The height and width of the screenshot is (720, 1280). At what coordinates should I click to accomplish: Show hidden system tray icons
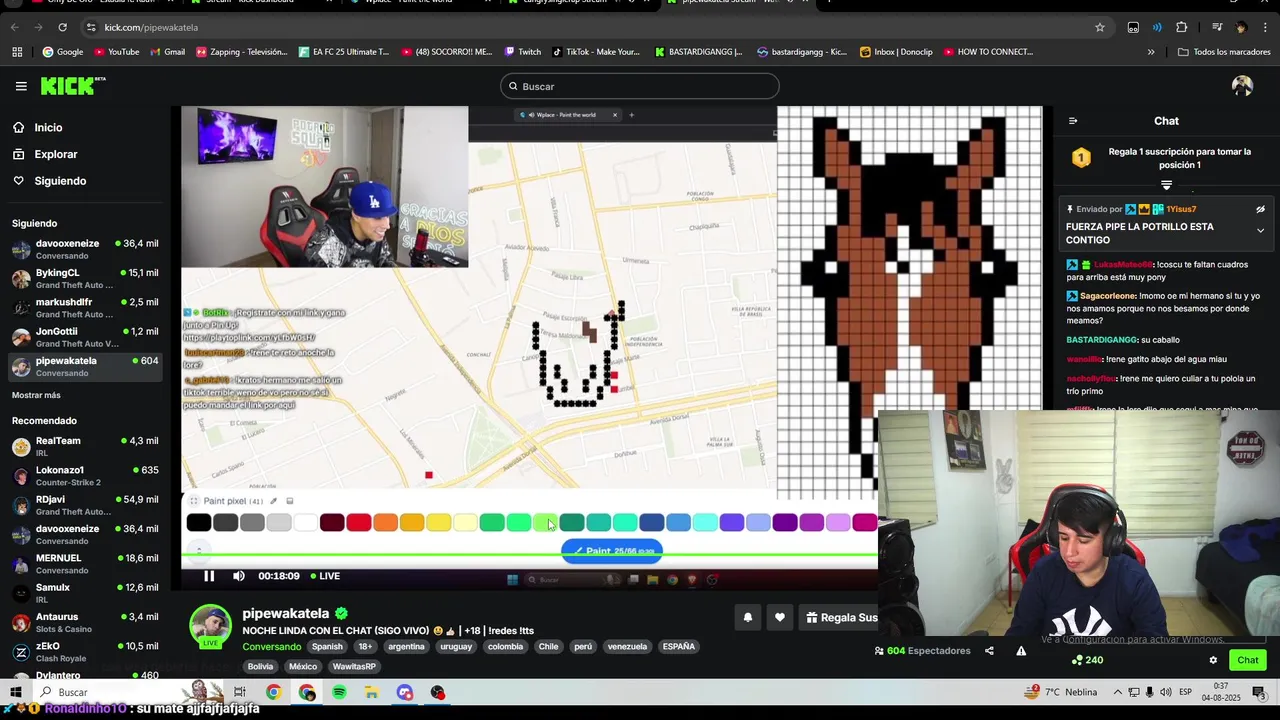coord(1118,692)
